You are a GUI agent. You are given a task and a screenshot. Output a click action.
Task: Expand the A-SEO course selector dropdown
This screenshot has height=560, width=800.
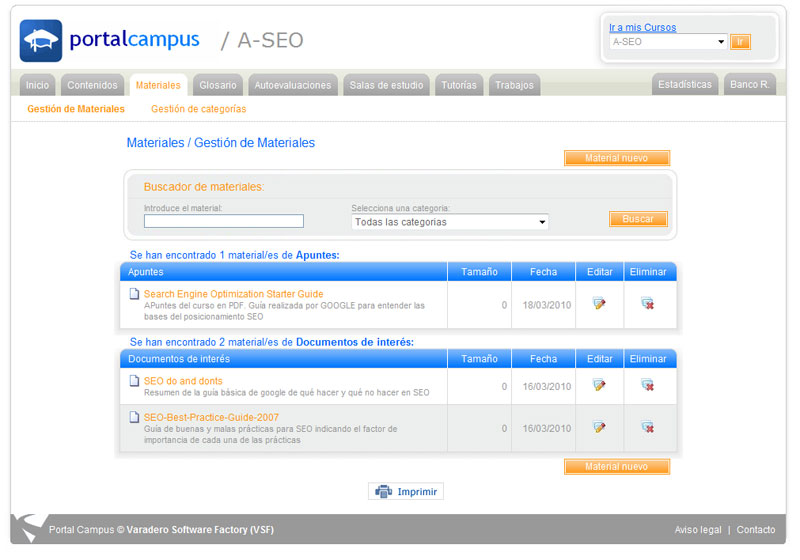pos(668,42)
